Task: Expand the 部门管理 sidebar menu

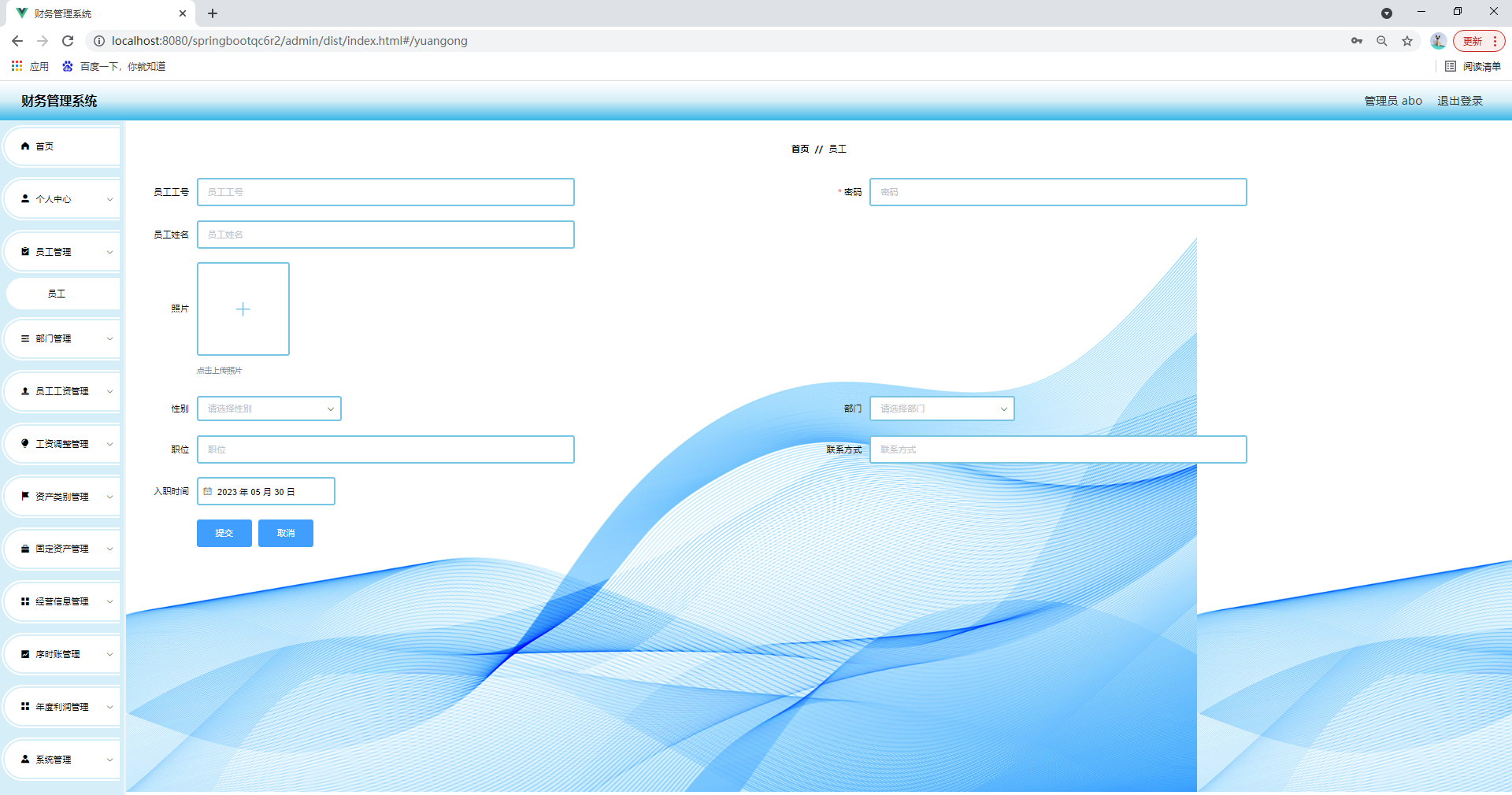Action: pos(63,338)
